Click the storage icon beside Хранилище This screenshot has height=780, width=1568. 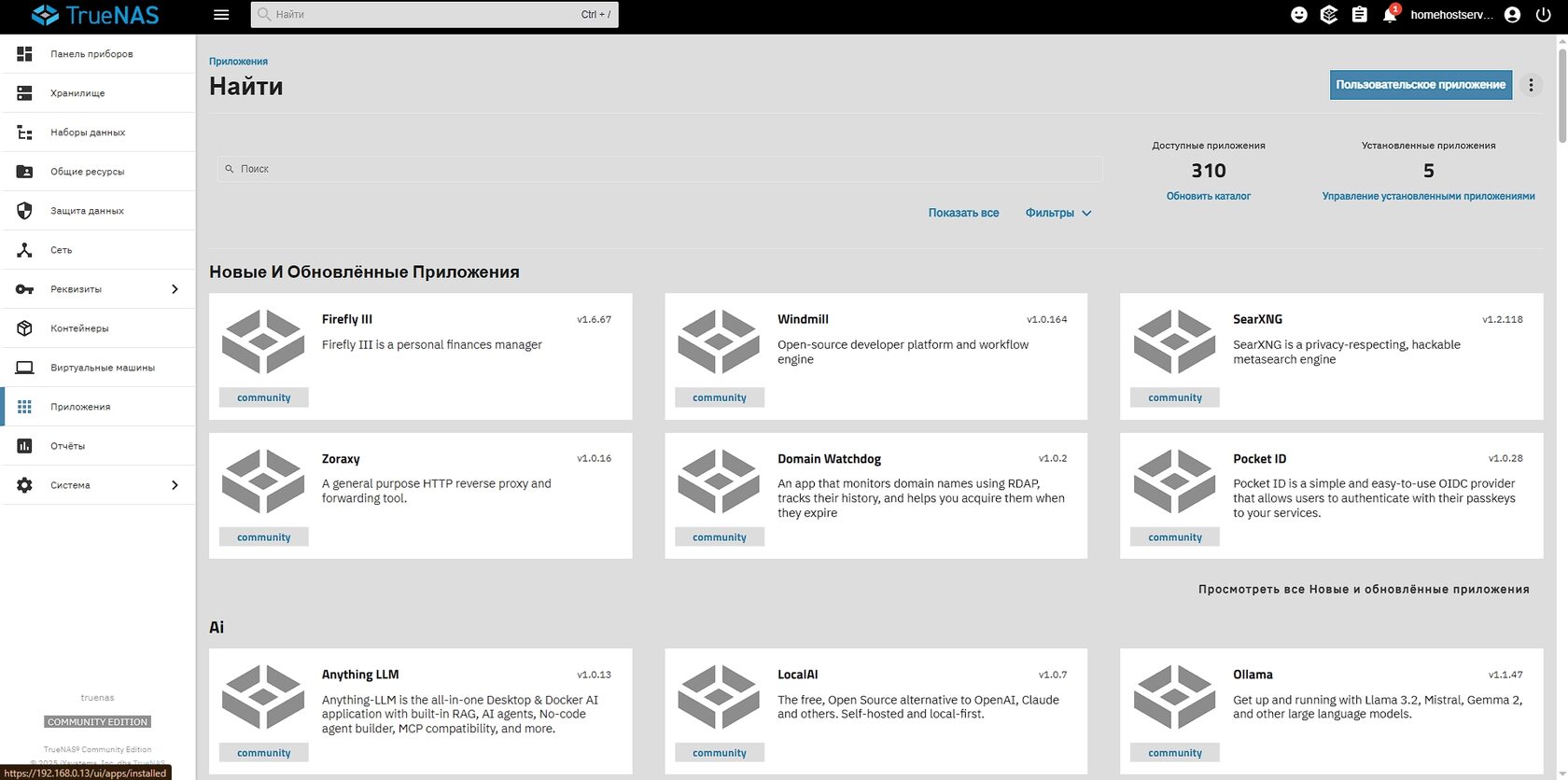pos(25,93)
